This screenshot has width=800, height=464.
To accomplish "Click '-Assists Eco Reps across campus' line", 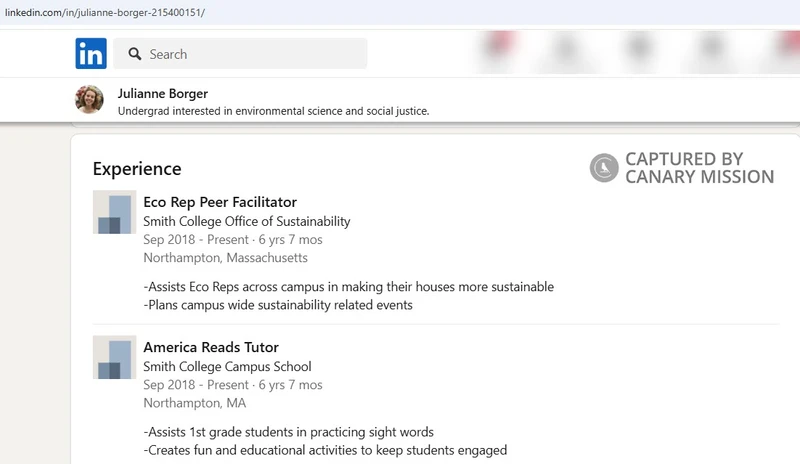I will (x=348, y=287).
